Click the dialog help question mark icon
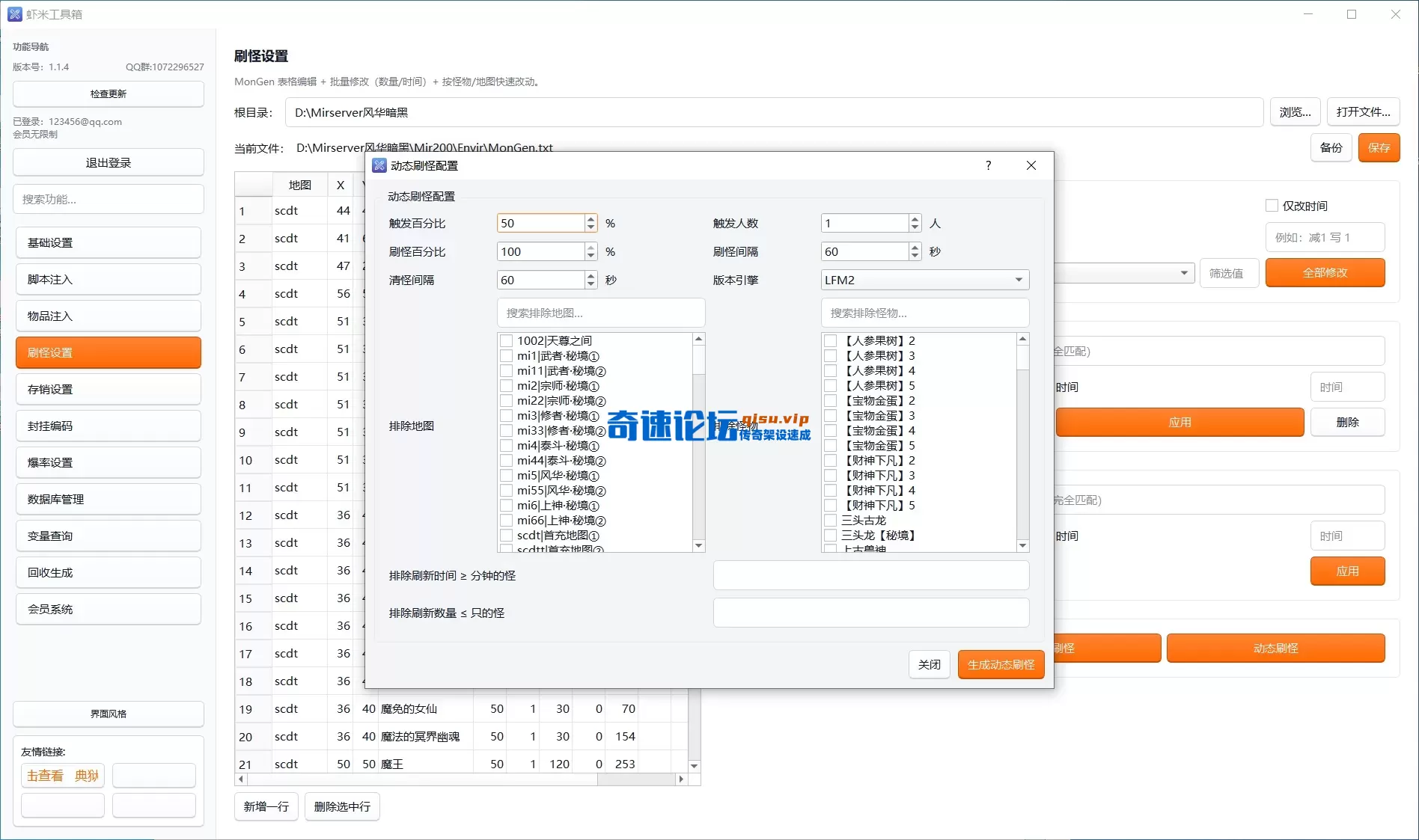This screenshot has height=840, width=1419. [988, 165]
